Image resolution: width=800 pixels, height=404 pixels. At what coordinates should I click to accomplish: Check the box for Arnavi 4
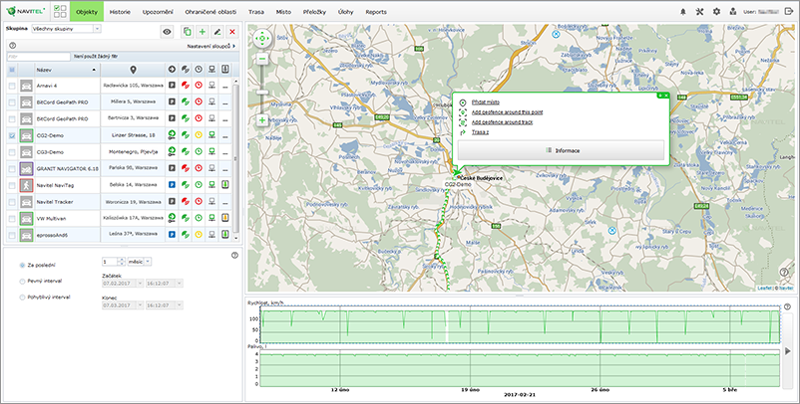[x=12, y=87]
